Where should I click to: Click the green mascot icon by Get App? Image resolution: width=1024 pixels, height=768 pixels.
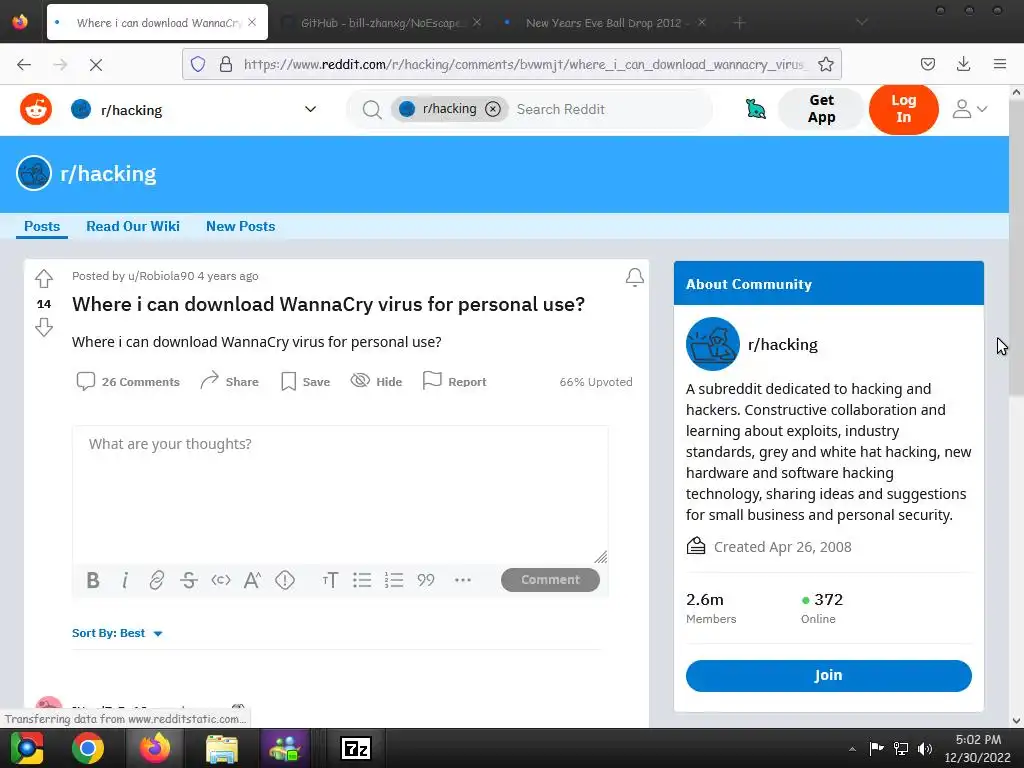[756, 109]
